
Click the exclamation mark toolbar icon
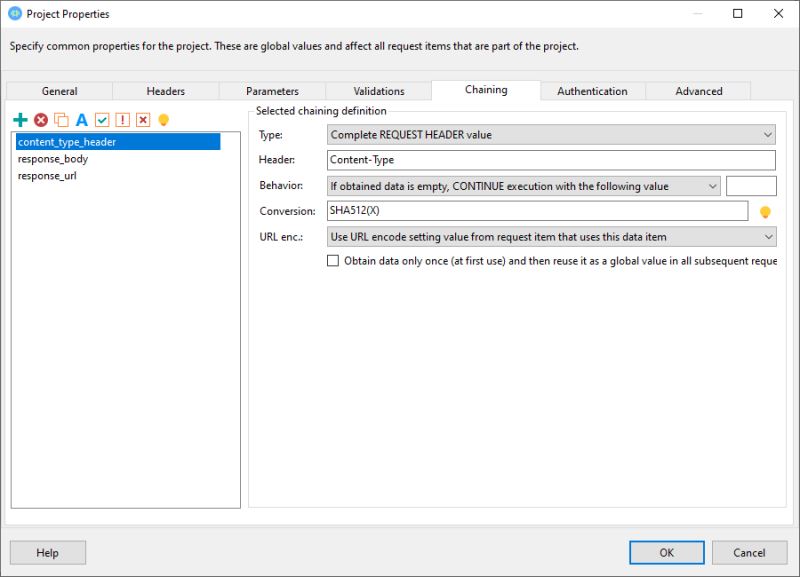pyautogui.click(x=122, y=120)
